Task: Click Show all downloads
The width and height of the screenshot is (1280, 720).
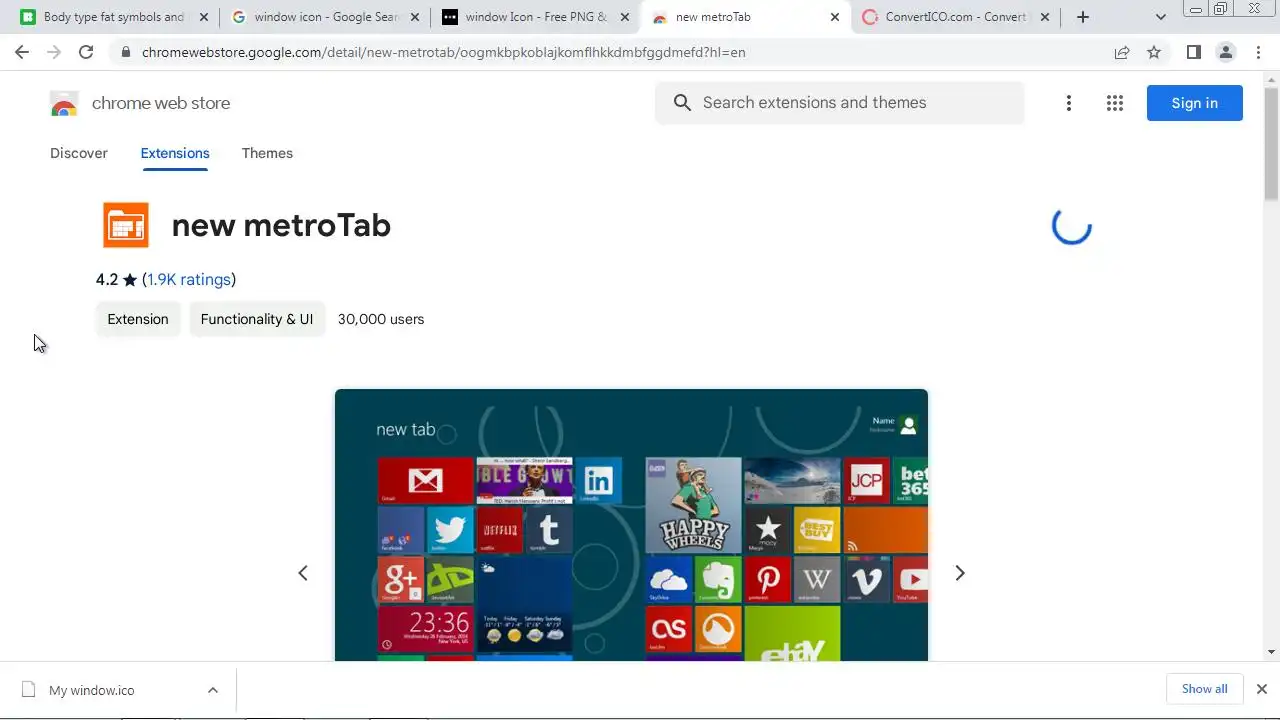Action: [x=1204, y=689]
